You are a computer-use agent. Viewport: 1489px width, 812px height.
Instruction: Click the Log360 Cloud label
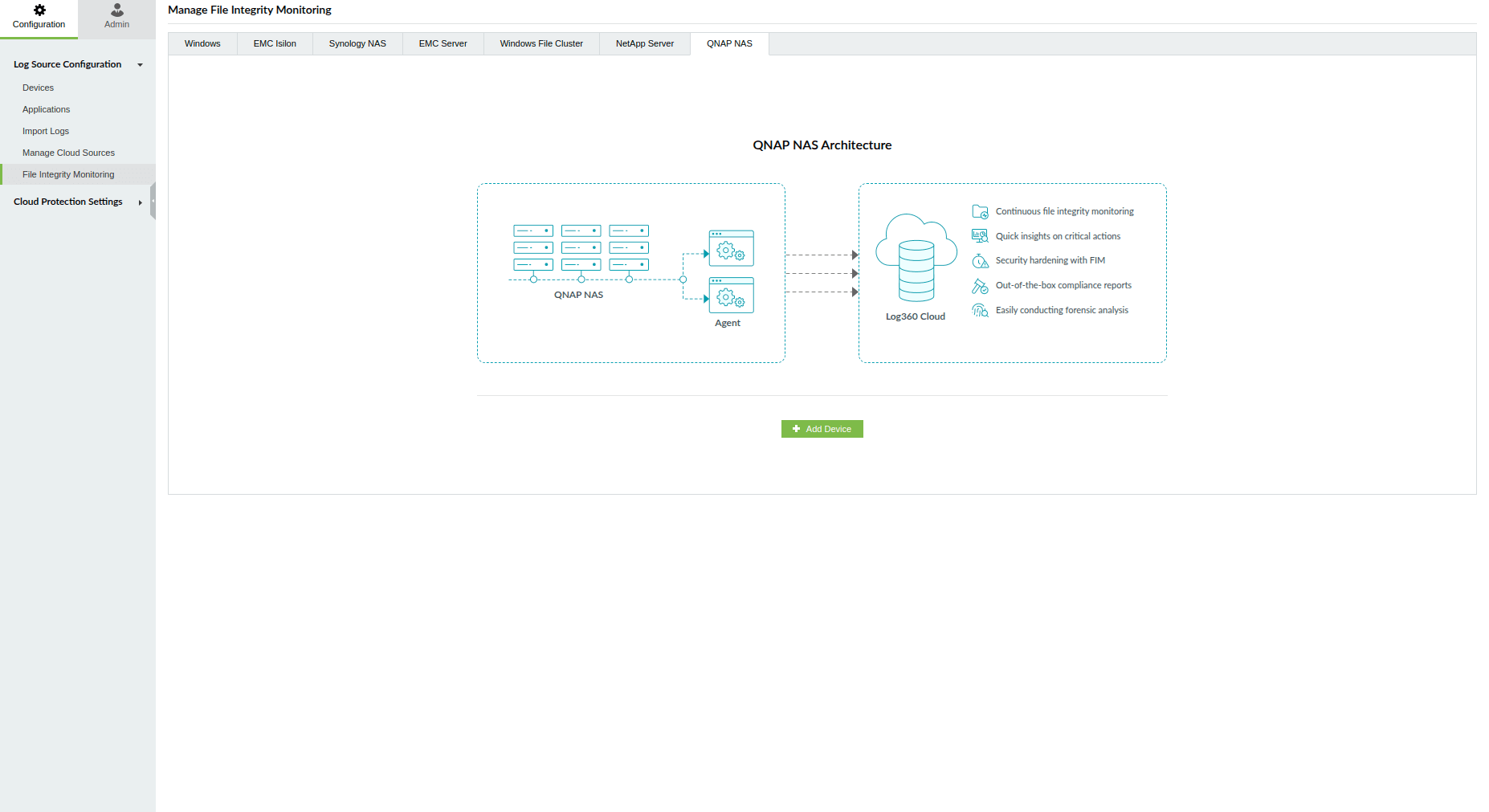click(916, 316)
